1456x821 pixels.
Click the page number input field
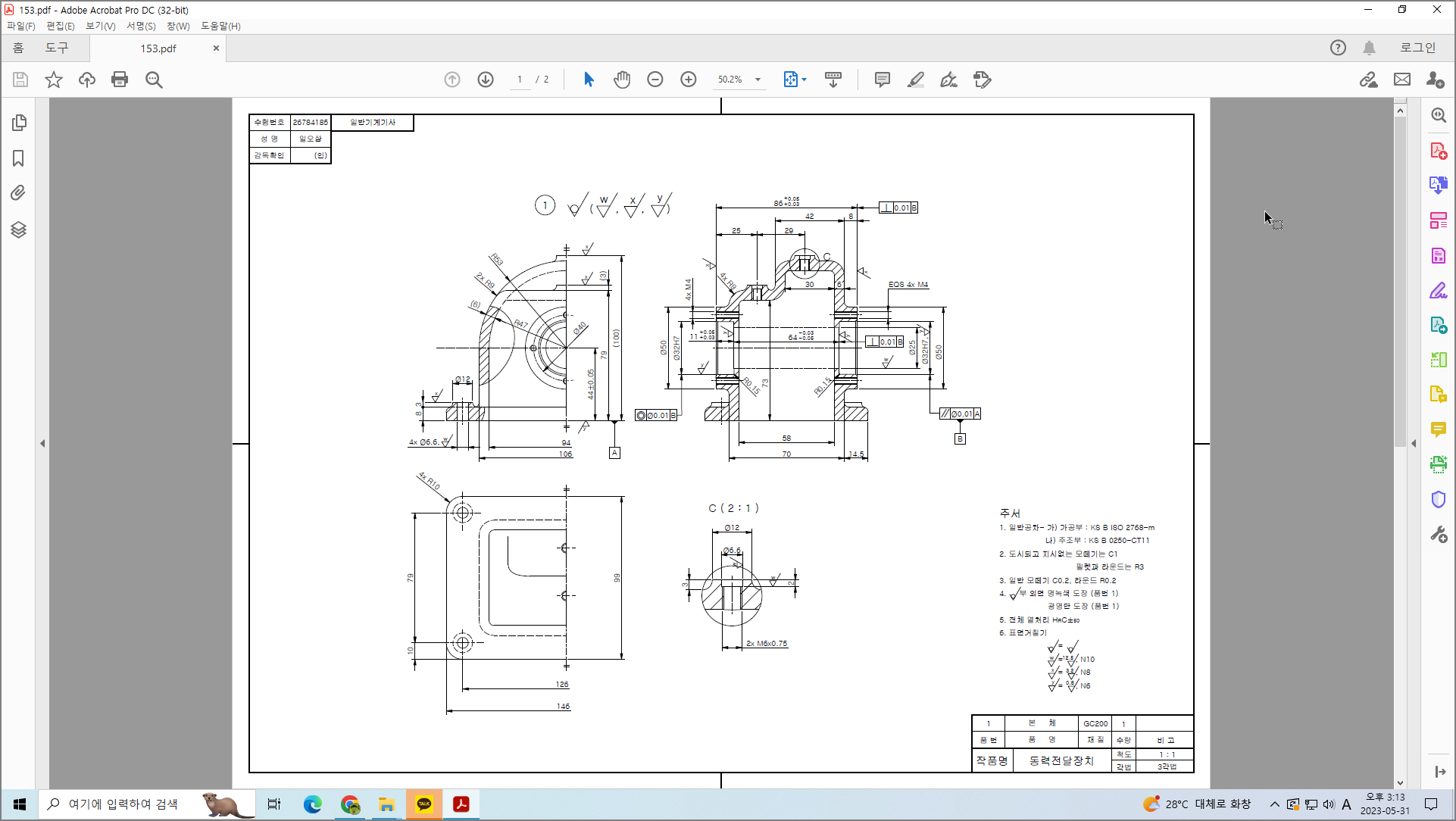point(520,79)
